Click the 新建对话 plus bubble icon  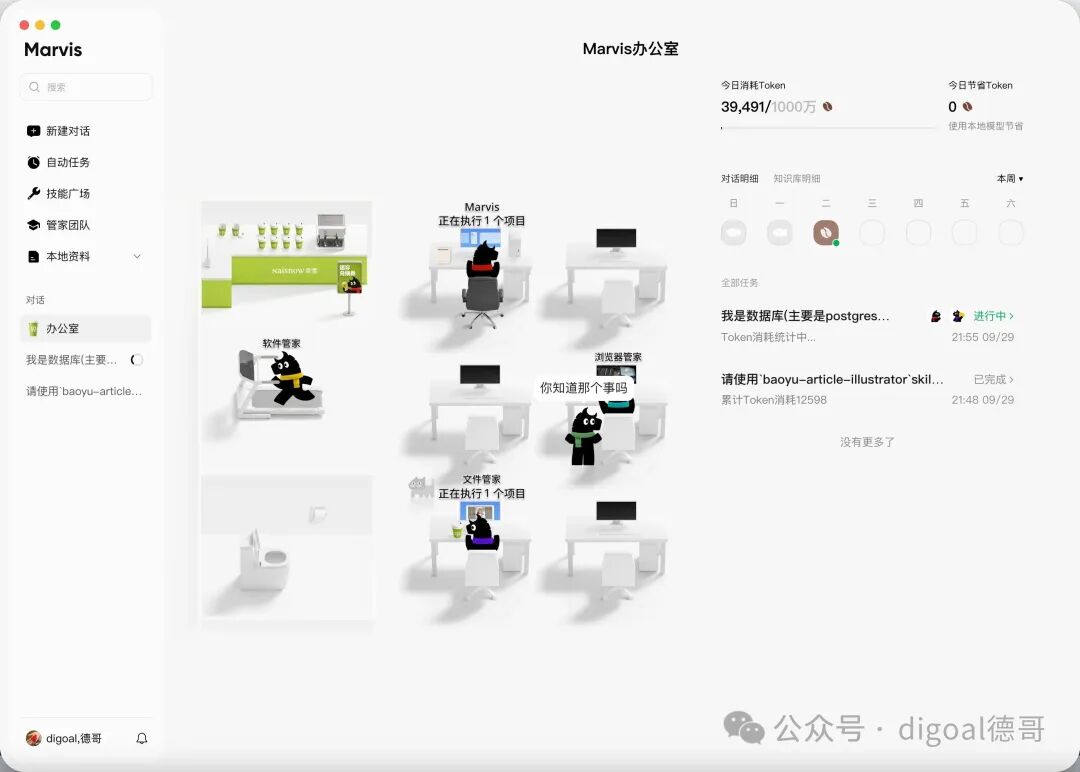pyautogui.click(x=33, y=131)
